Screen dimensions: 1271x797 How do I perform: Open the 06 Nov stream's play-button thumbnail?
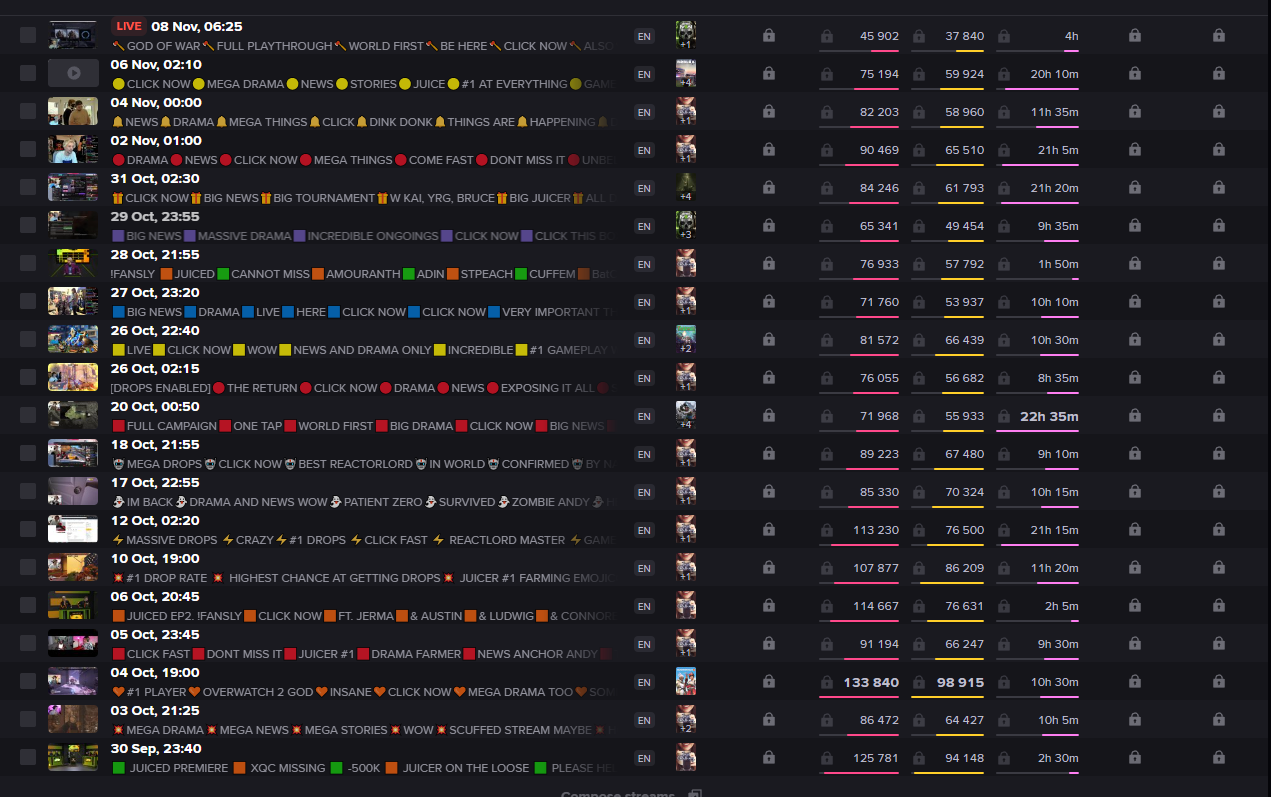[73, 73]
